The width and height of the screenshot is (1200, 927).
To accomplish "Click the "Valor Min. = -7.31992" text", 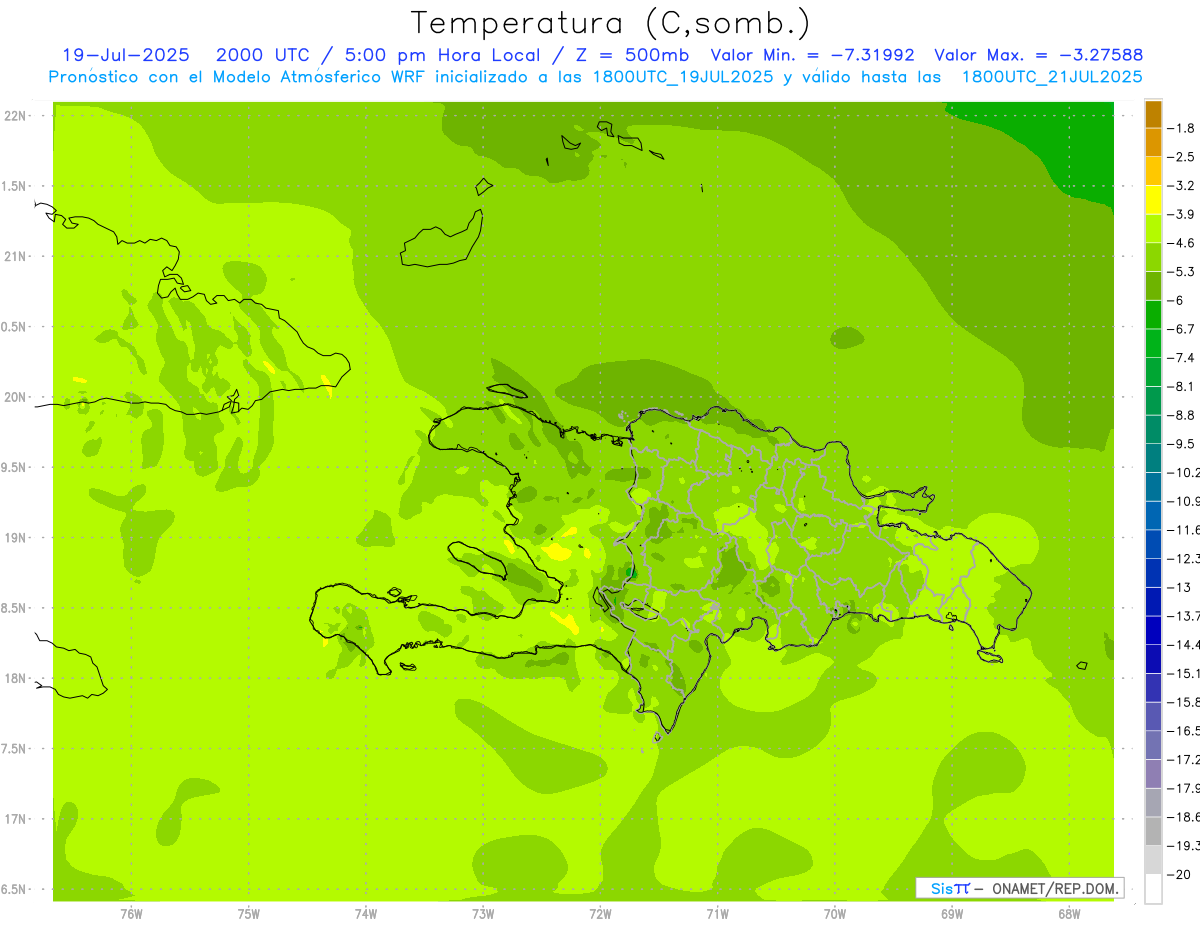I will coord(812,55).
